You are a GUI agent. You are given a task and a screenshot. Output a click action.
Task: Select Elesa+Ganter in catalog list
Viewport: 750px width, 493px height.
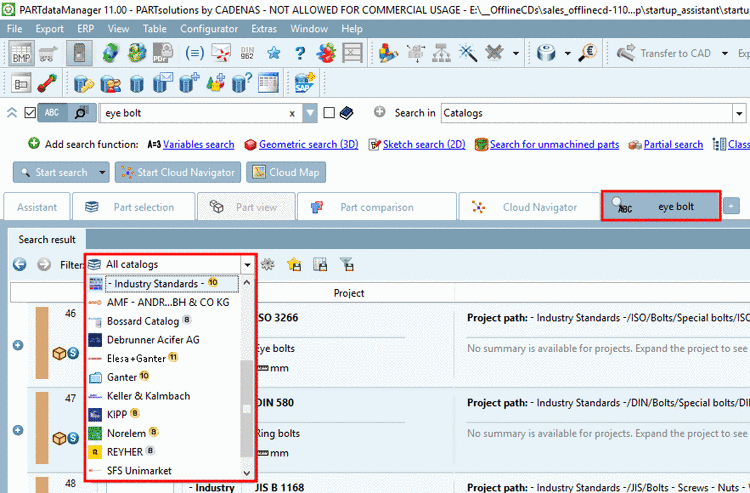(163, 358)
